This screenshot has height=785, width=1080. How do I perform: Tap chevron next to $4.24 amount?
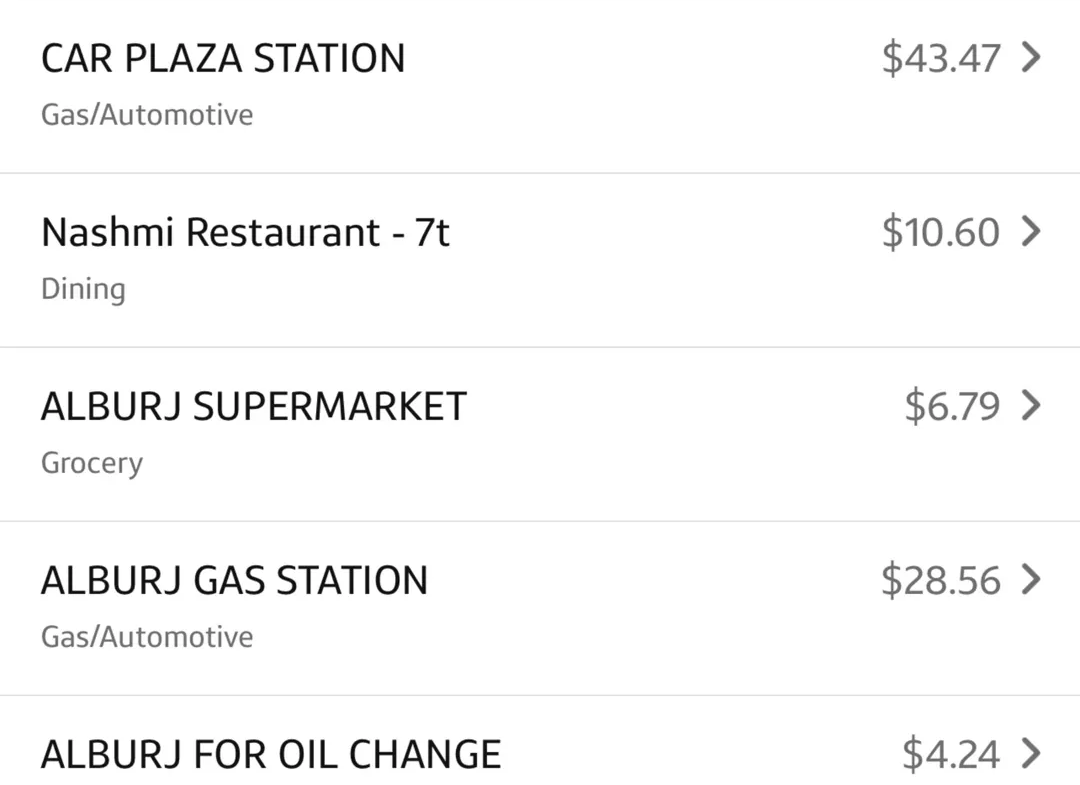tap(1030, 753)
